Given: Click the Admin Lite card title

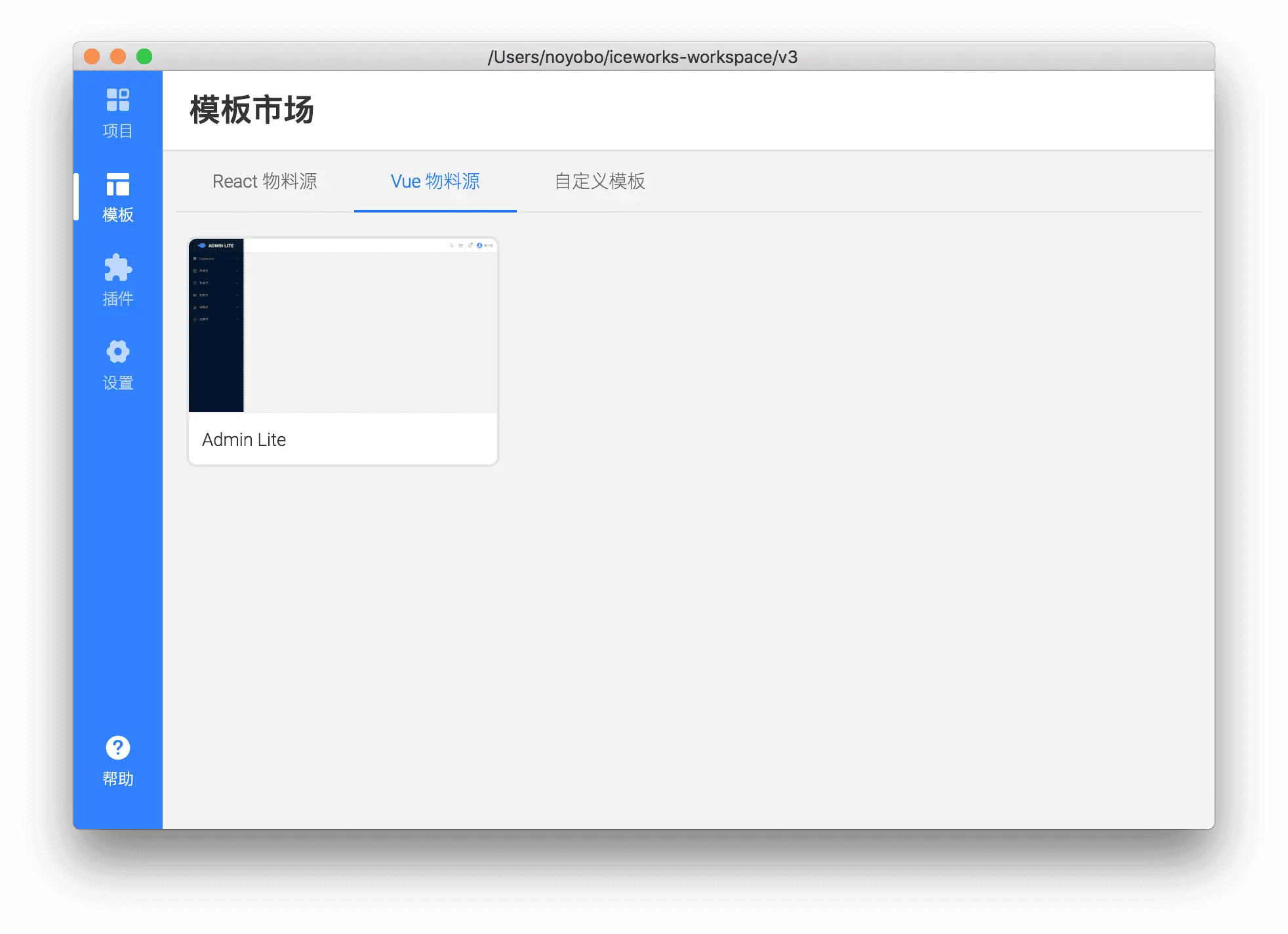Looking at the screenshot, I should click(244, 439).
